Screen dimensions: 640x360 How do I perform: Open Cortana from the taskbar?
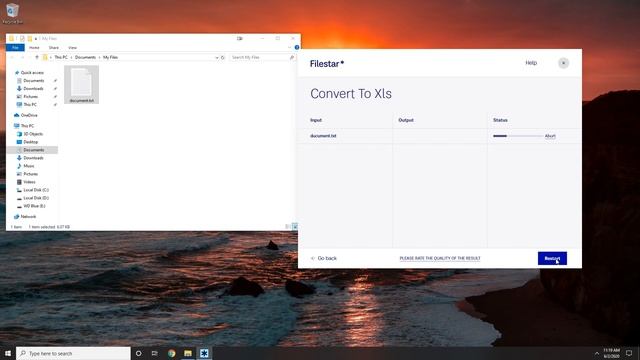[138, 353]
